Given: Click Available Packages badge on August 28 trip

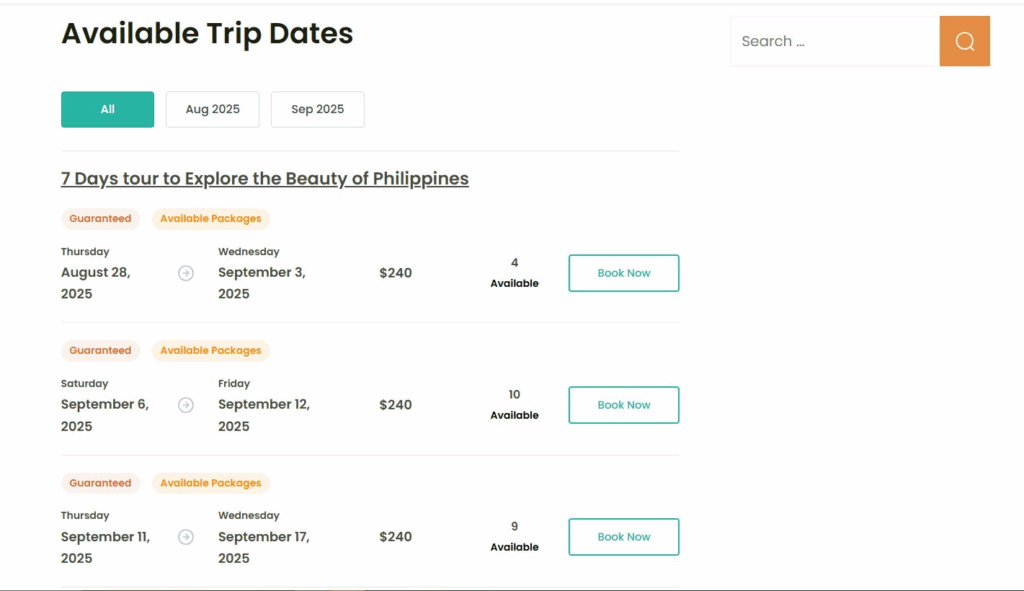Looking at the screenshot, I should [x=211, y=219].
